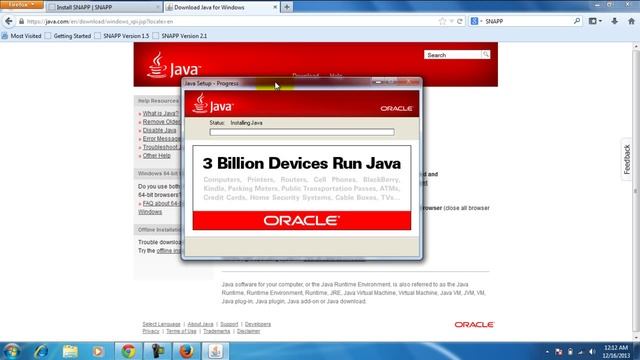Open the Firefox downloads arrow

(x=614, y=21)
